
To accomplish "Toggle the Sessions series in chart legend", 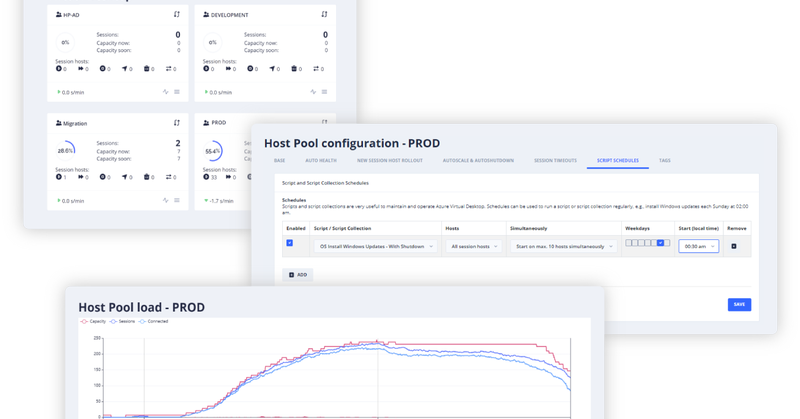I will (x=122, y=322).
